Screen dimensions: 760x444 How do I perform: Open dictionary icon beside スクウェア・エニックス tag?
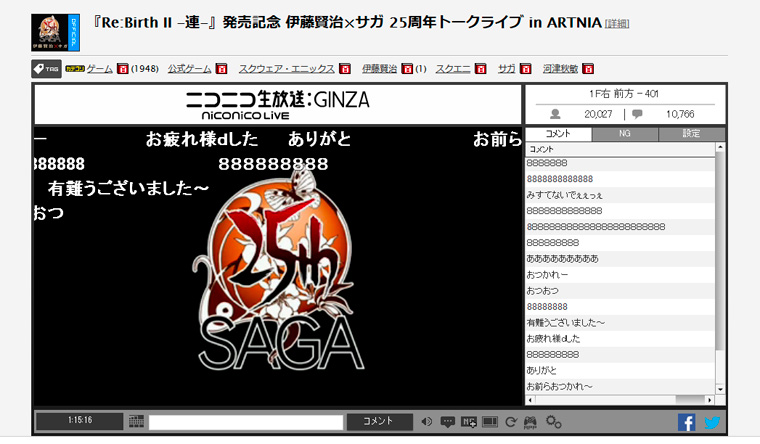click(x=345, y=69)
